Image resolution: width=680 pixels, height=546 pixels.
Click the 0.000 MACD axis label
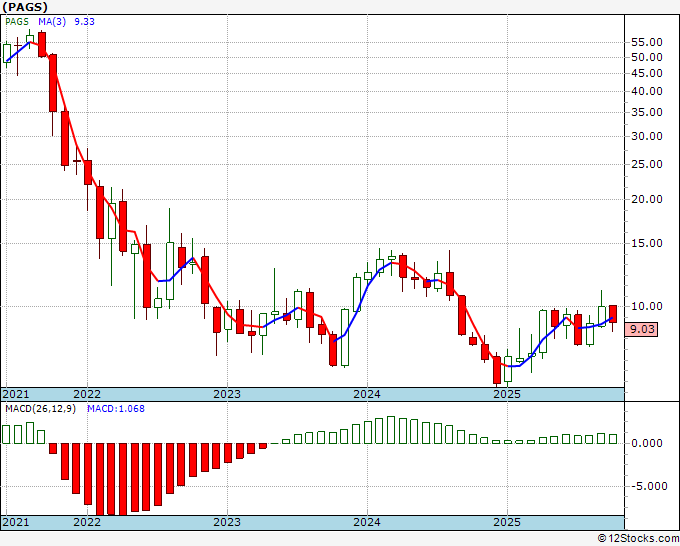[x=647, y=443]
